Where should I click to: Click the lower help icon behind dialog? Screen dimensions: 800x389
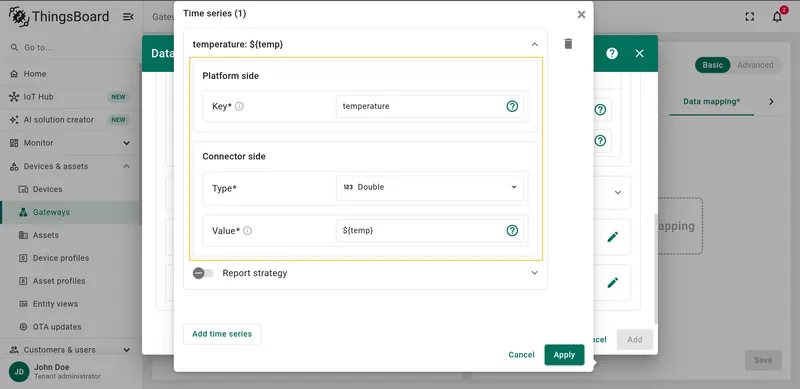601,140
